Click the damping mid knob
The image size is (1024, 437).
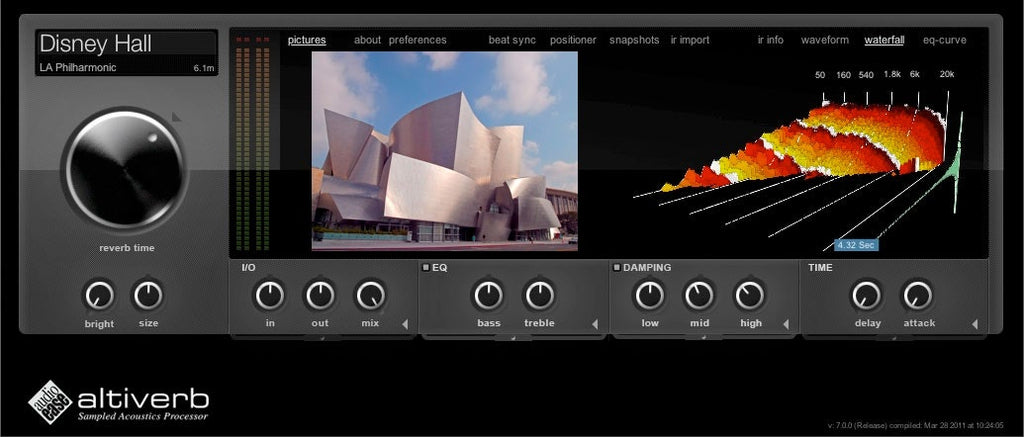point(699,296)
